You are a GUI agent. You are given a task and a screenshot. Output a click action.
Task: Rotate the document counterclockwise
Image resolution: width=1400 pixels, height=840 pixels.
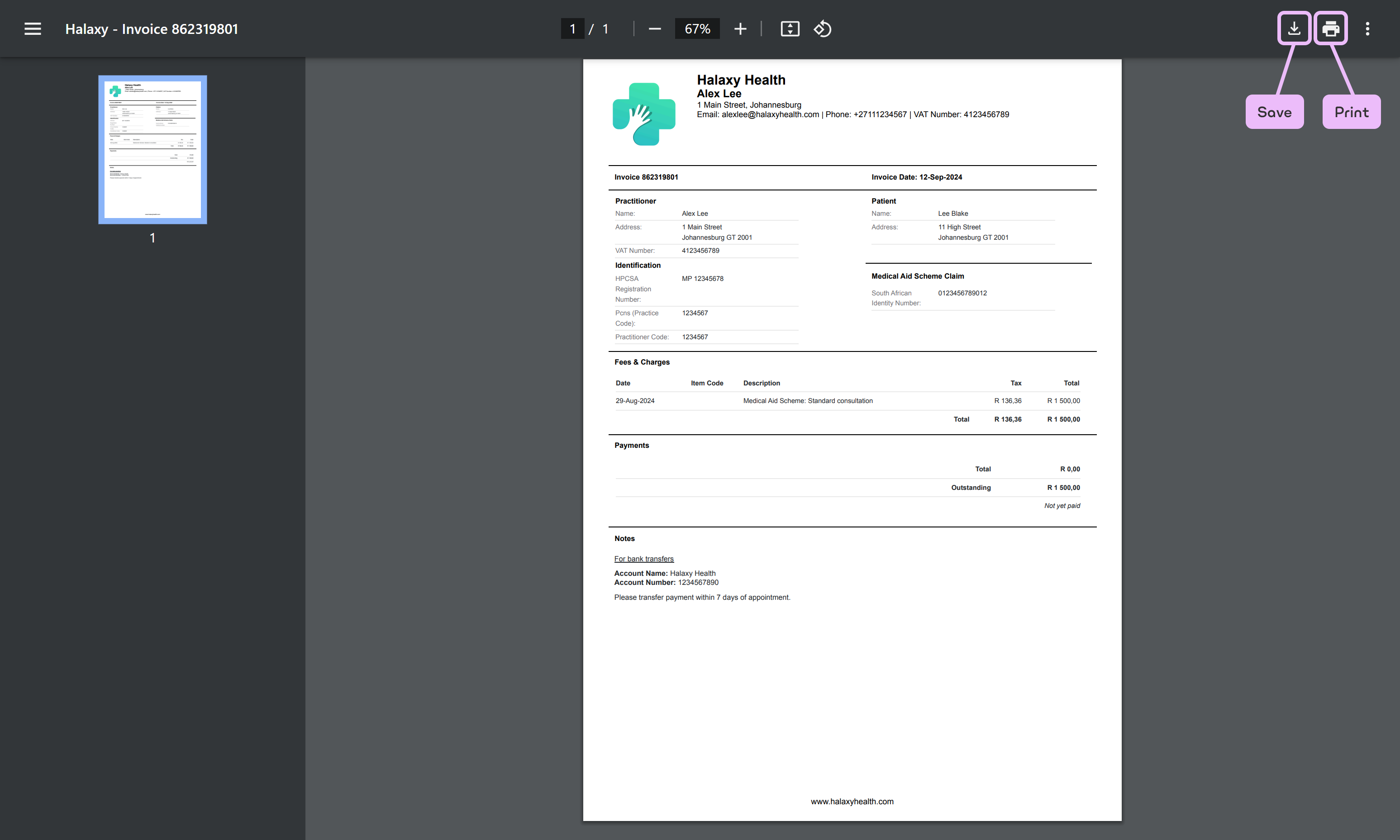point(822,29)
